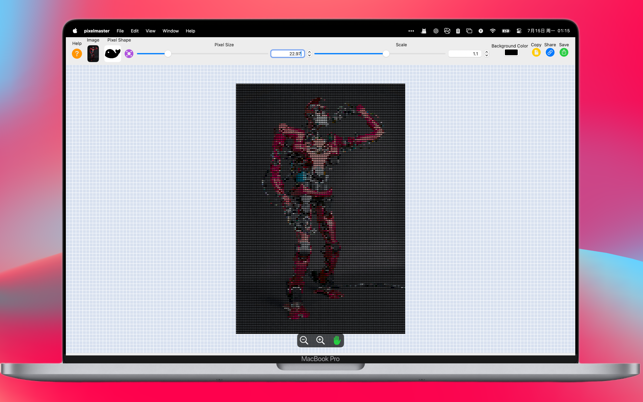This screenshot has height=402, width=643.
Task: Open the View menu
Action: 150,31
